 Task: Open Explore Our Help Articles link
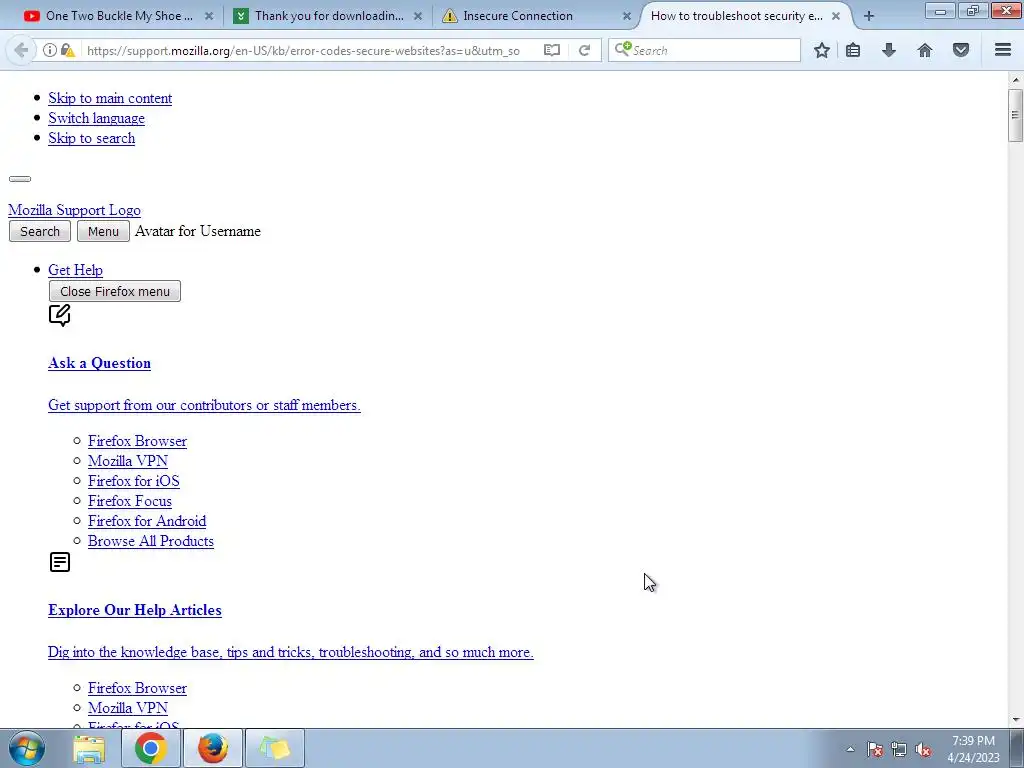135,609
